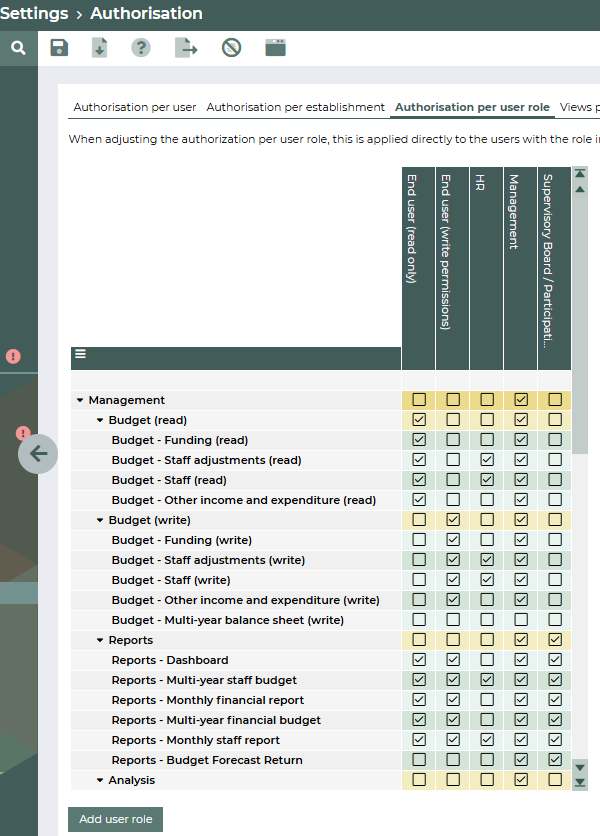The height and width of the screenshot is (836, 600).
Task: Click the window icon in the toolbar
Action: 275,48
